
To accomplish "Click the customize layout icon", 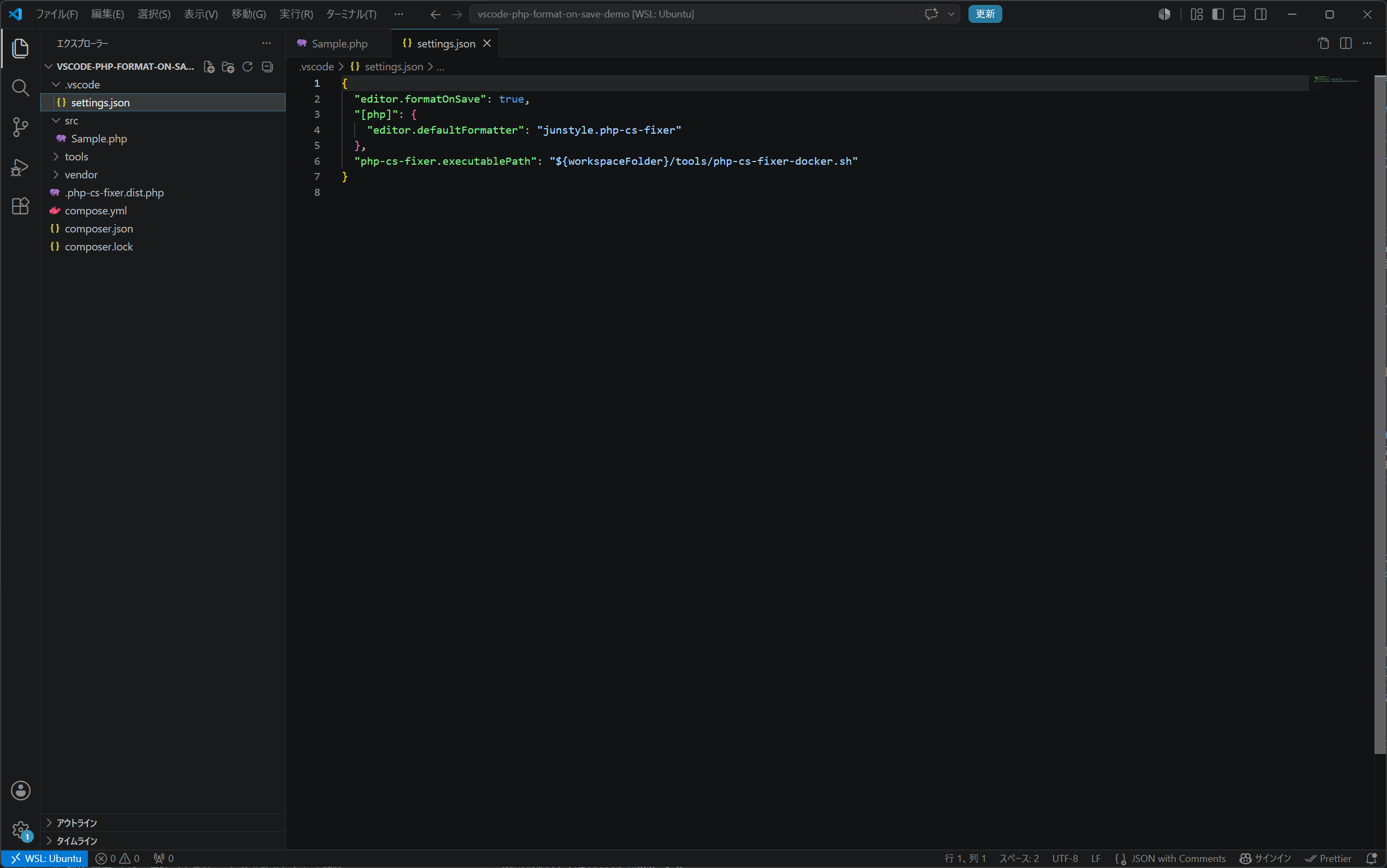I will click(1197, 14).
